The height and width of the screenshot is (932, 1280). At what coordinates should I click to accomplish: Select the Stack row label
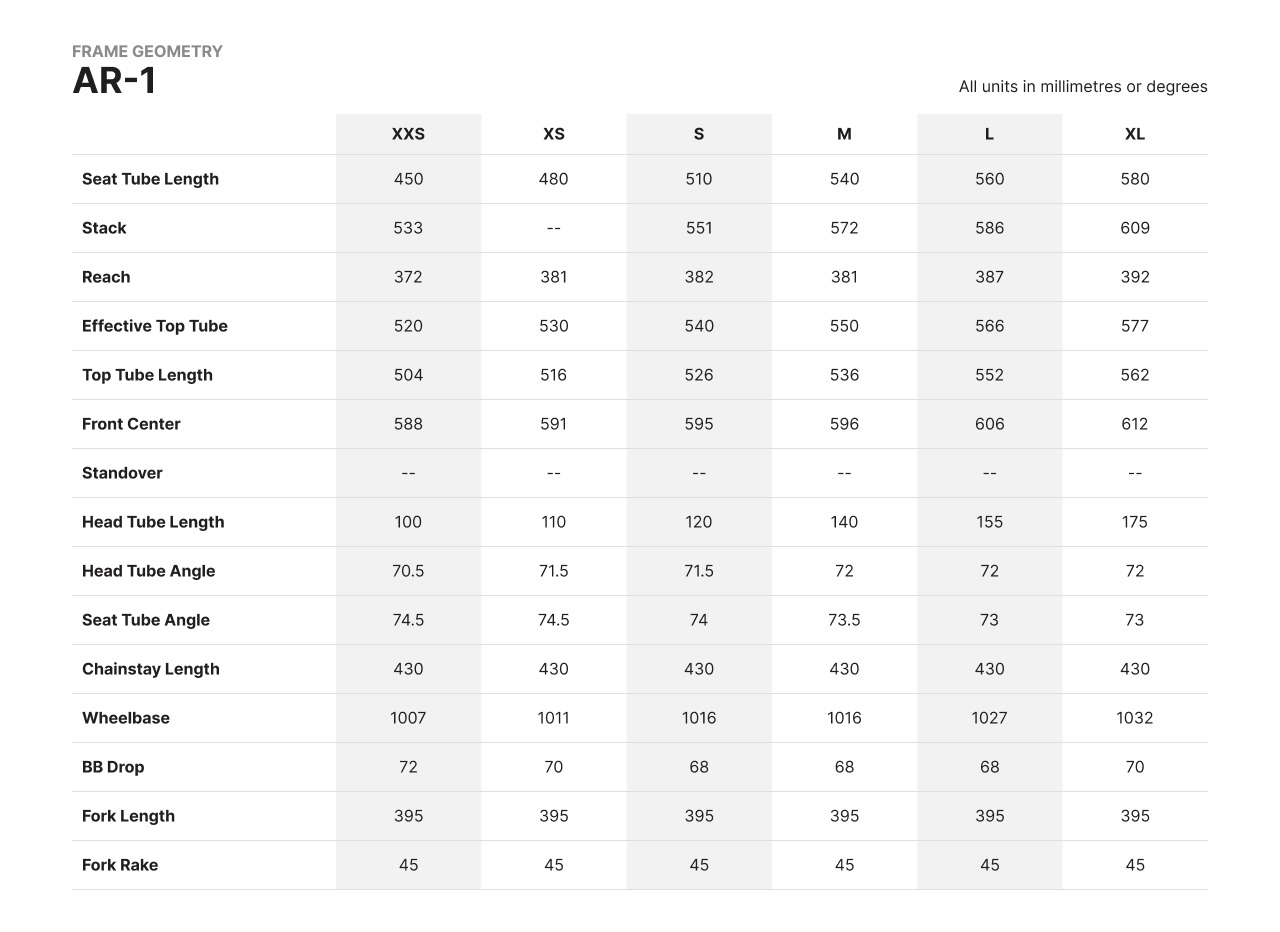(104, 228)
